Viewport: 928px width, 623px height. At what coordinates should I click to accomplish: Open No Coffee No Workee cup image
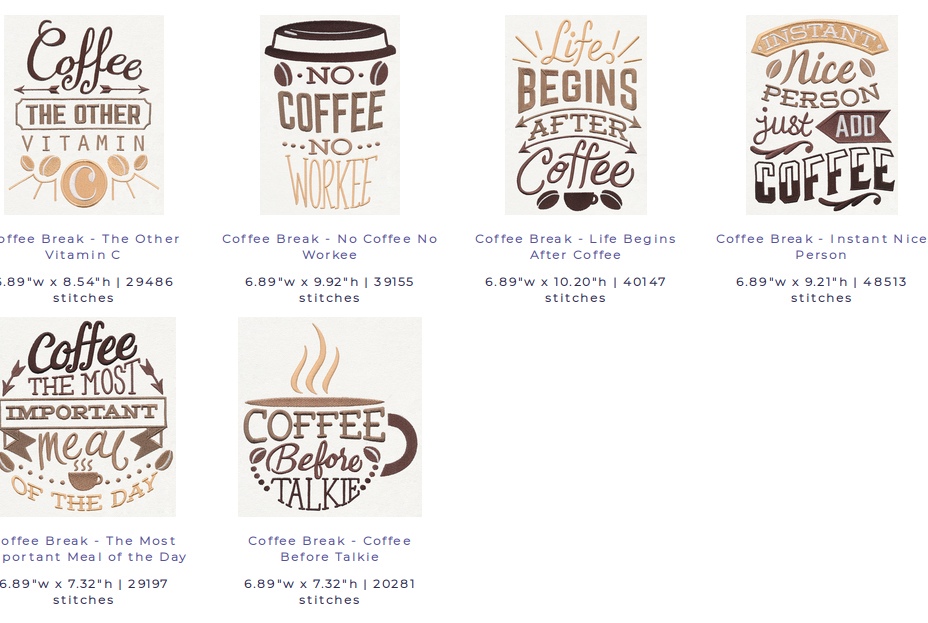point(330,115)
